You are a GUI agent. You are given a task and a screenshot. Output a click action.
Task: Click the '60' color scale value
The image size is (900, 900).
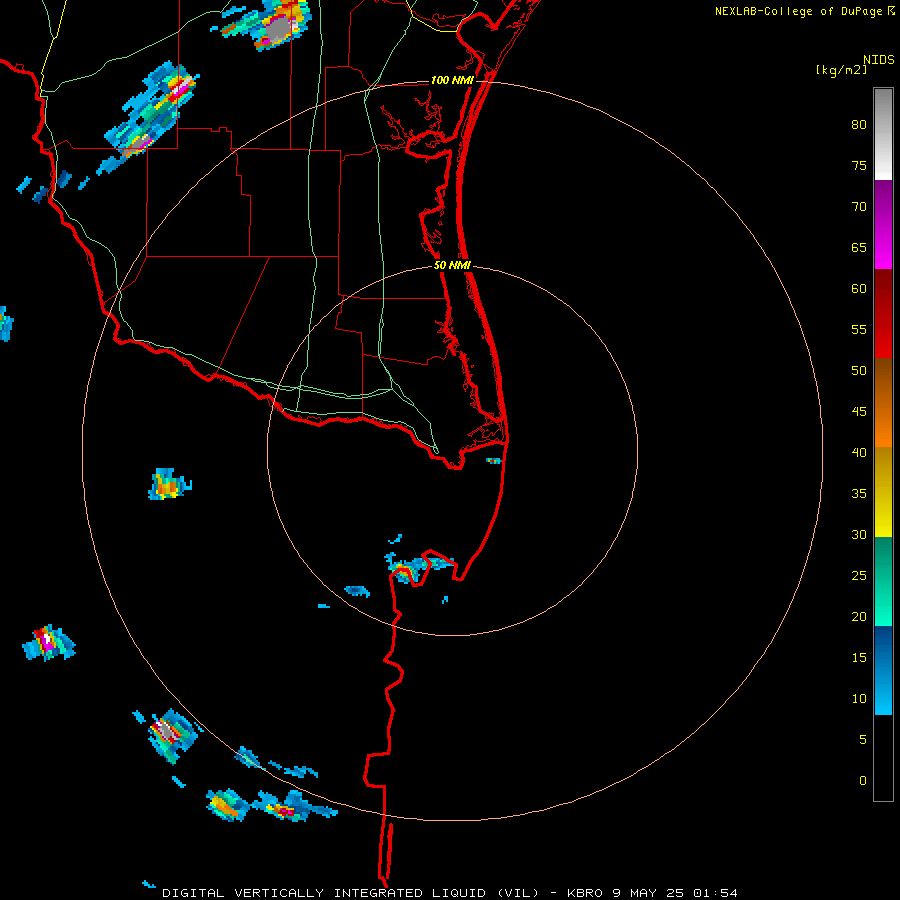tap(859, 289)
